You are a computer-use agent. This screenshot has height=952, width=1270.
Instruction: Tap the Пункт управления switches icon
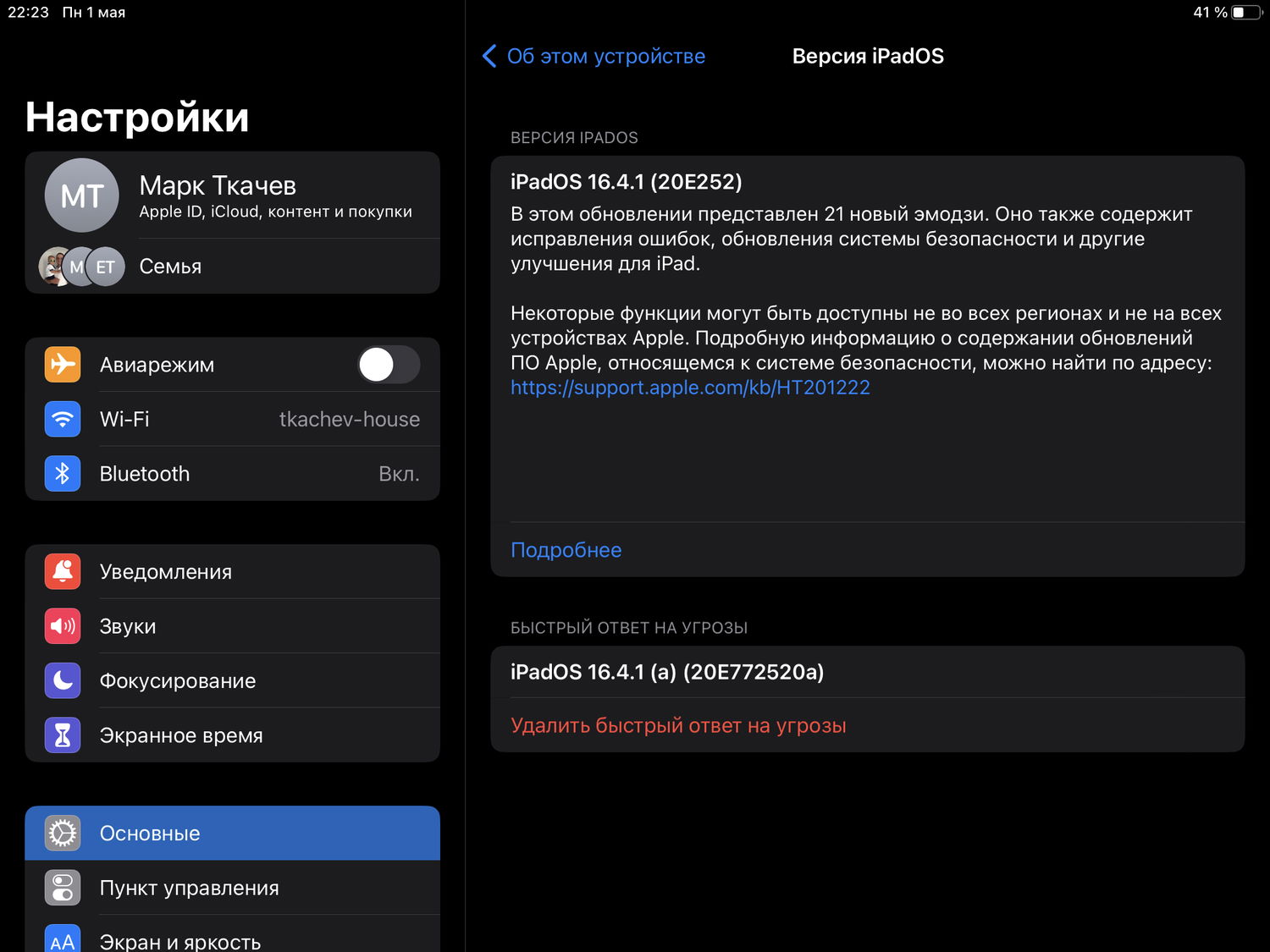click(x=63, y=888)
